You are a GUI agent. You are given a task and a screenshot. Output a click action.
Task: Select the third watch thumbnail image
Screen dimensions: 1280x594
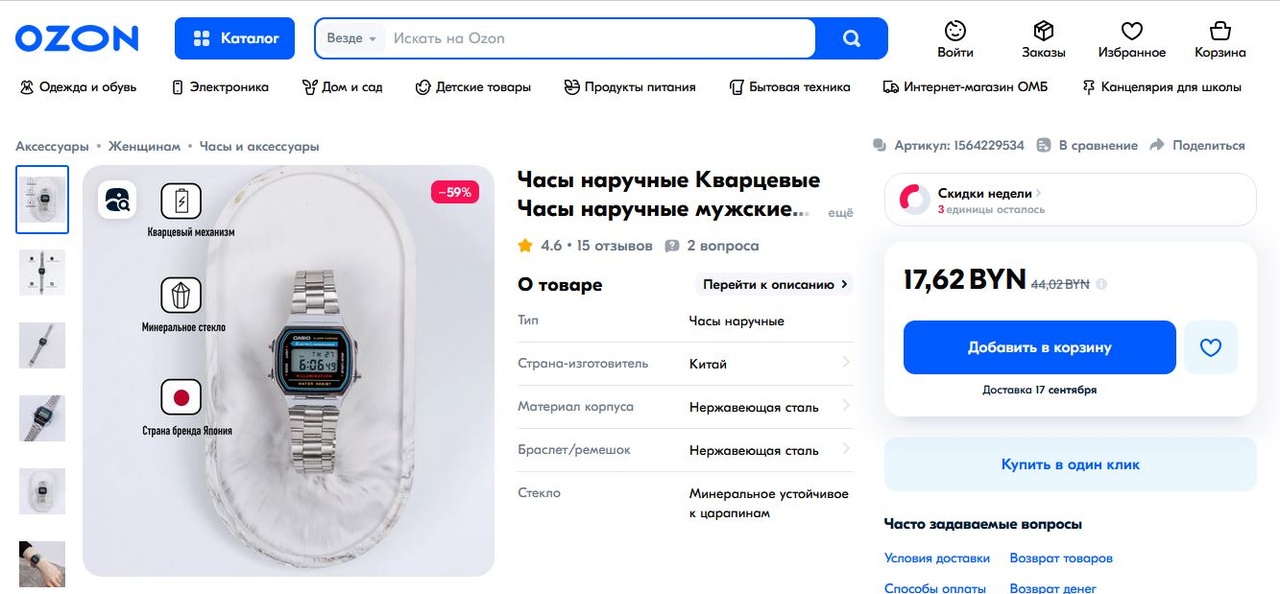point(42,345)
